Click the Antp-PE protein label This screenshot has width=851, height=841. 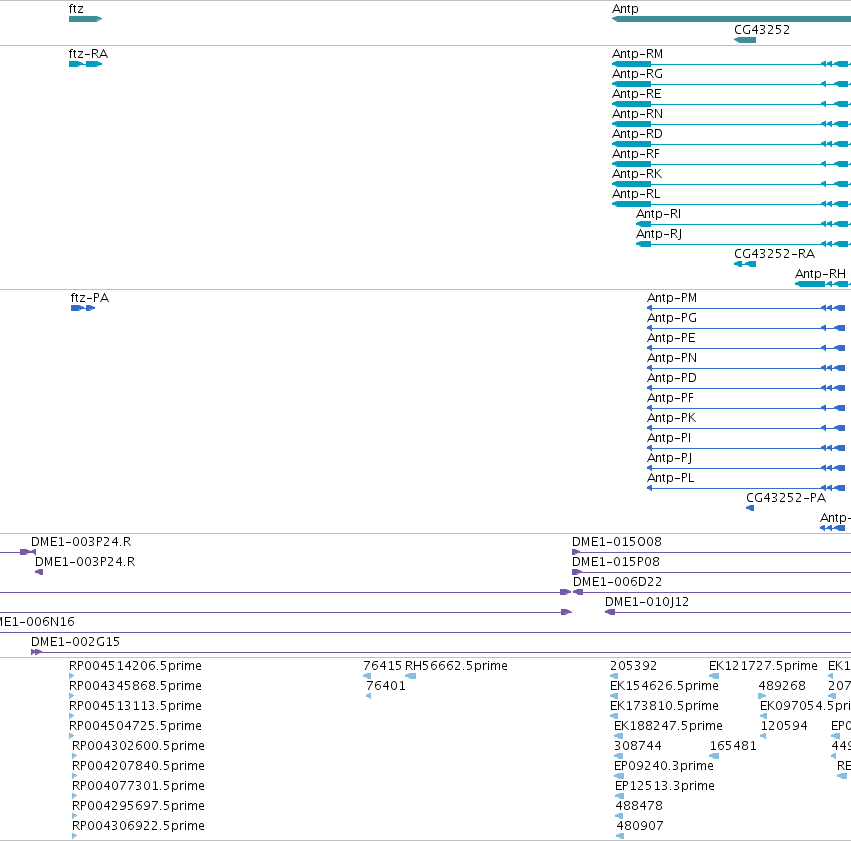pyautogui.click(x=671, y=338)
